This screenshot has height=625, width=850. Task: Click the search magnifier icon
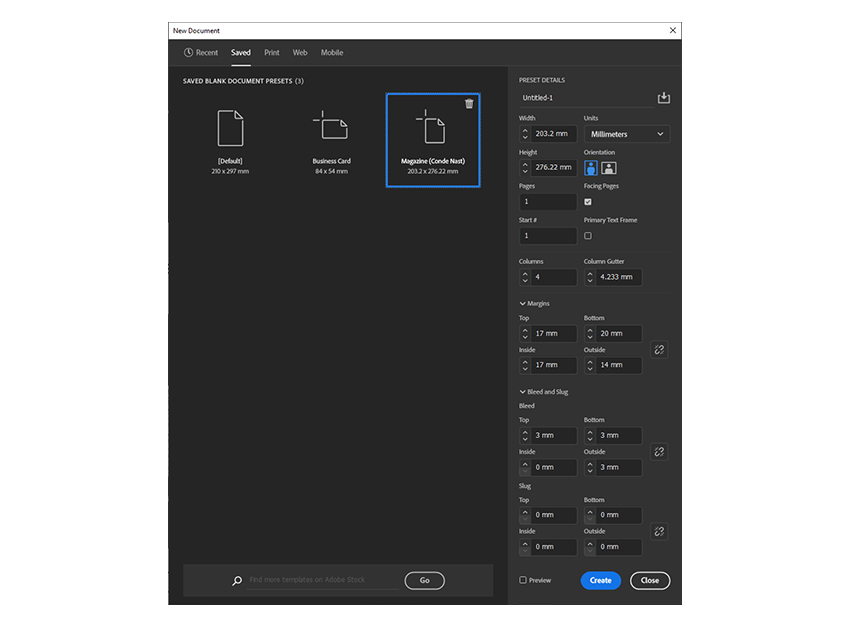pyautogui.click(x=237, y=581)
